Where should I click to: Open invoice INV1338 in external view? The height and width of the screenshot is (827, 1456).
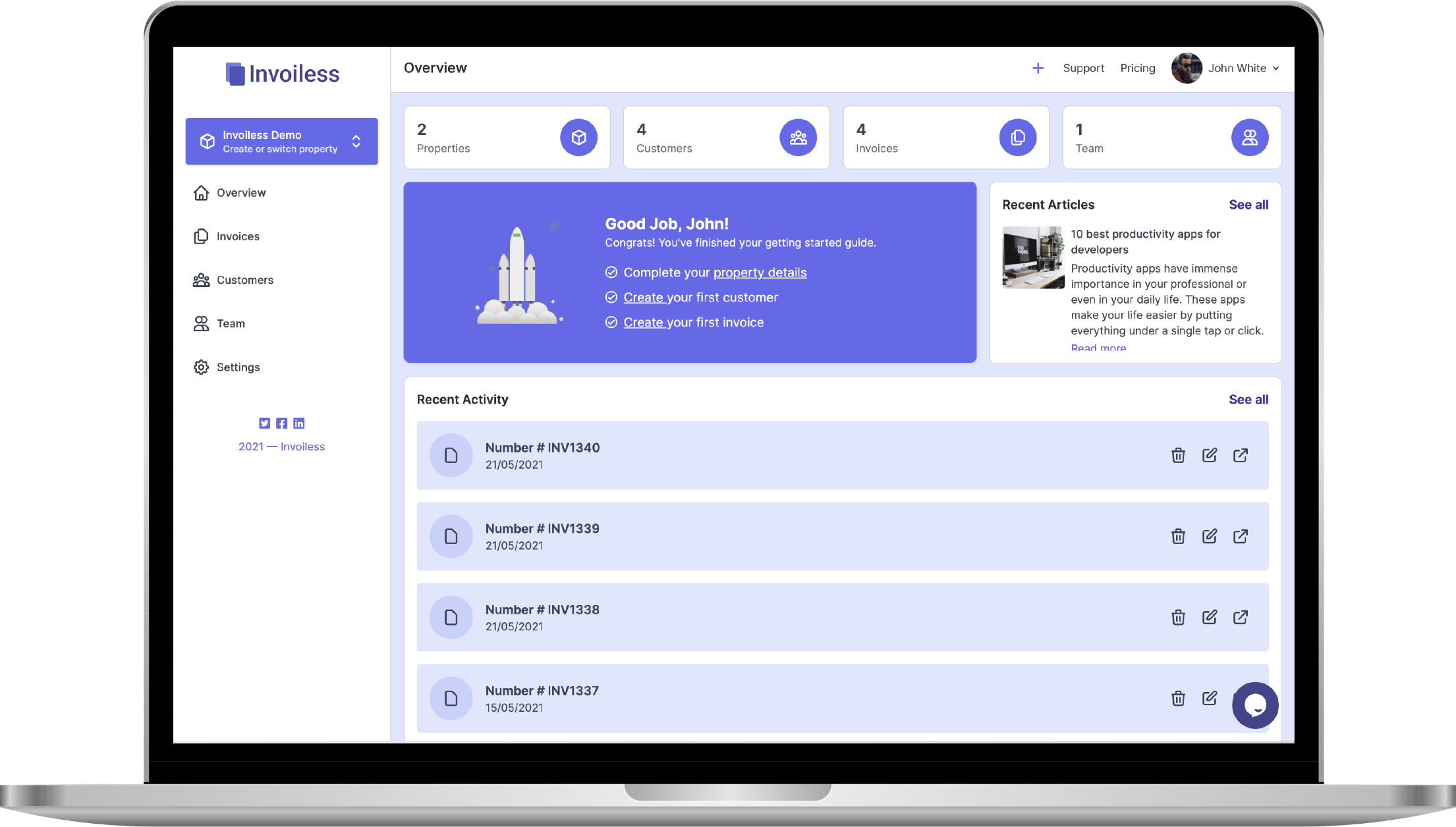[x=1241, y=617]
